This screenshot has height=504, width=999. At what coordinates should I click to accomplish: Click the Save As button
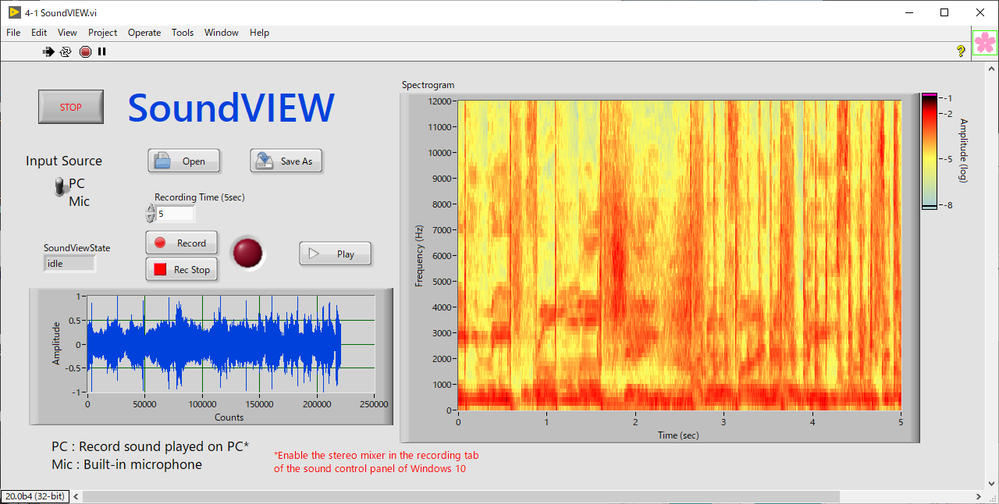pyautogui.click(x=286, y=161)
